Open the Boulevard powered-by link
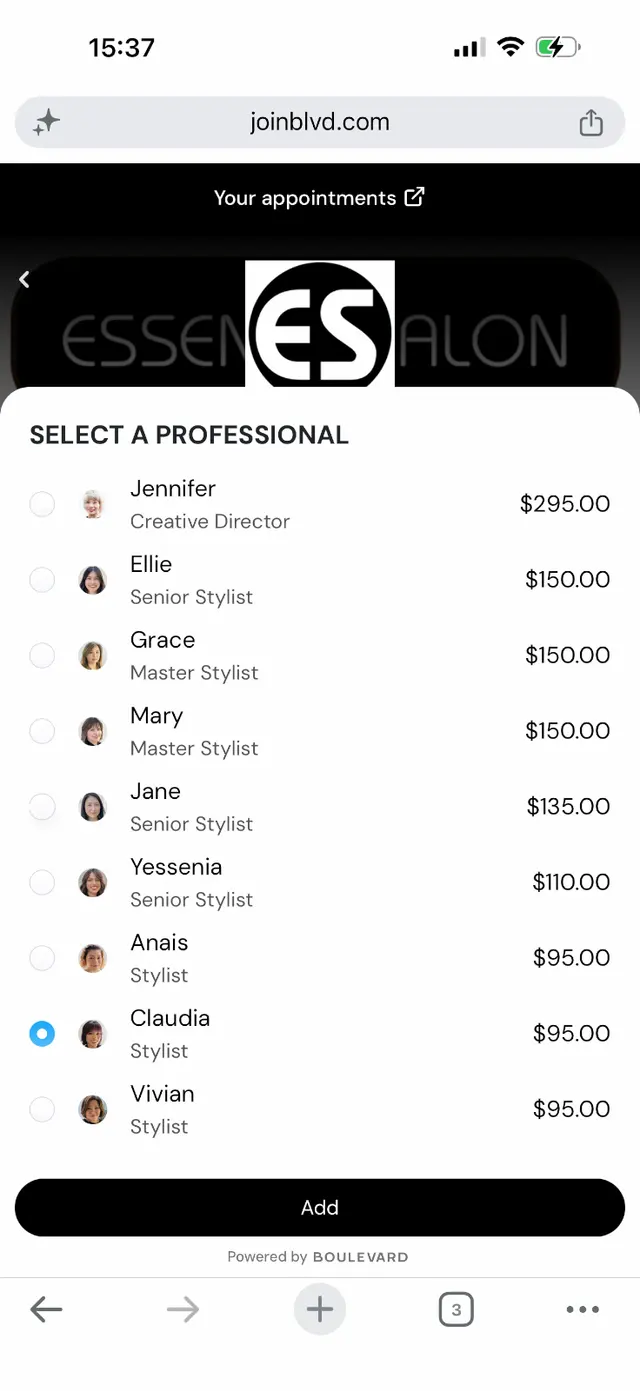Screen dimensions: 640x1391 click(x=318, y=1257)
